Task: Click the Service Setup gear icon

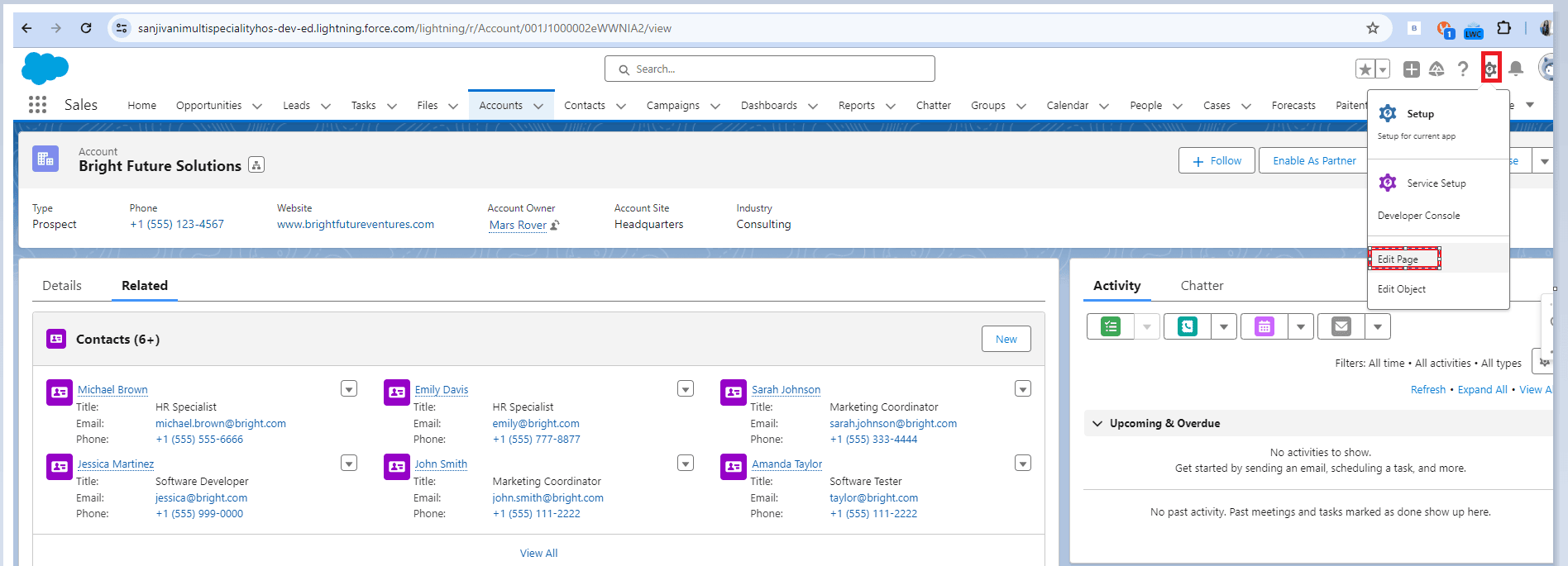Action: [x=1388, y=183]
